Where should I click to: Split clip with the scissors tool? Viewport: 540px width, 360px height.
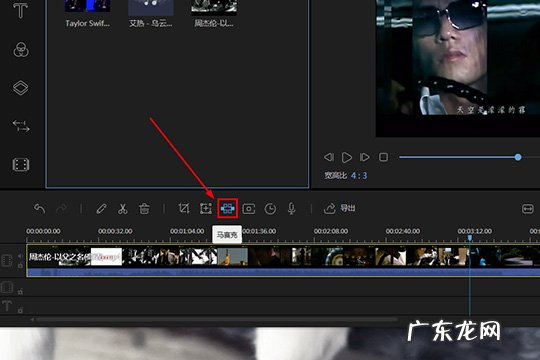[x=123, y=208]
